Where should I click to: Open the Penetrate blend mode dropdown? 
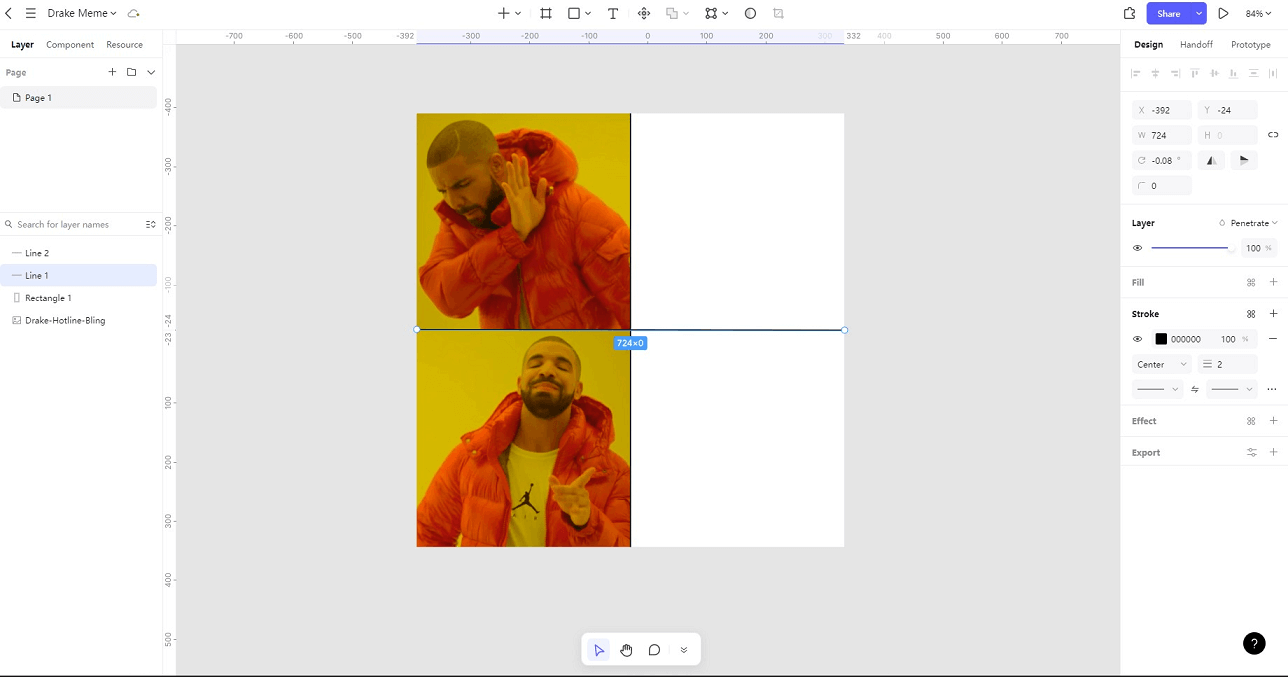[x=1248, y=223]
